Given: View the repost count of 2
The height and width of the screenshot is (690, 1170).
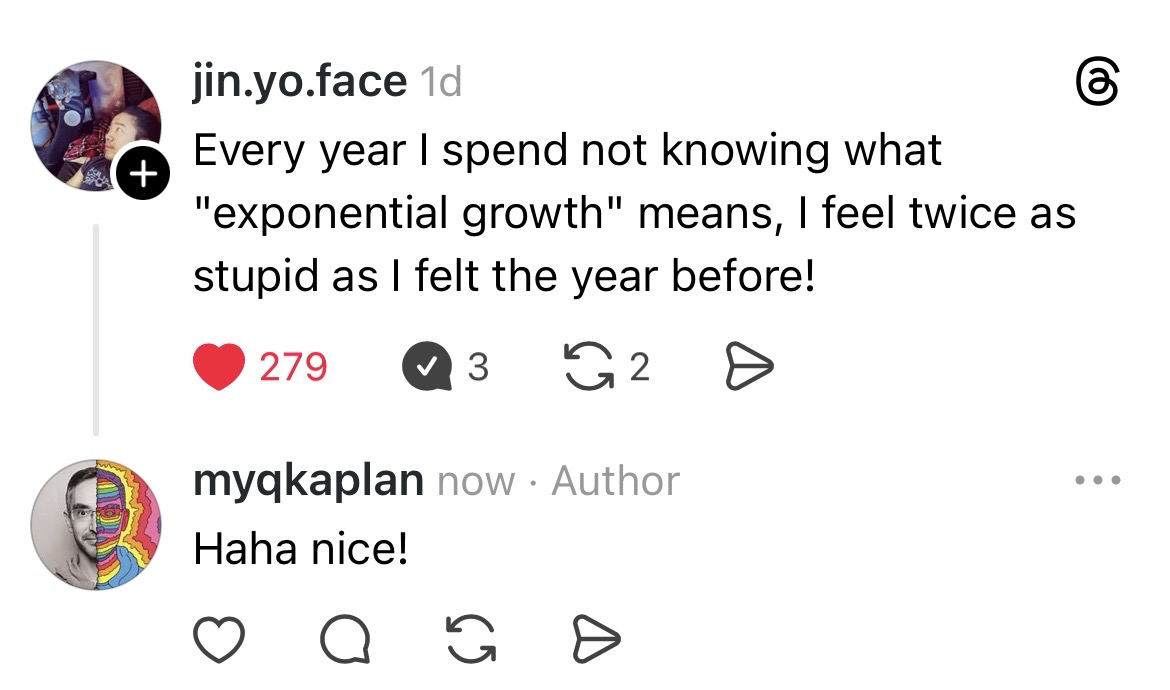Looking at the screenshot, I should pyautogui.click(x=639, y=368).
